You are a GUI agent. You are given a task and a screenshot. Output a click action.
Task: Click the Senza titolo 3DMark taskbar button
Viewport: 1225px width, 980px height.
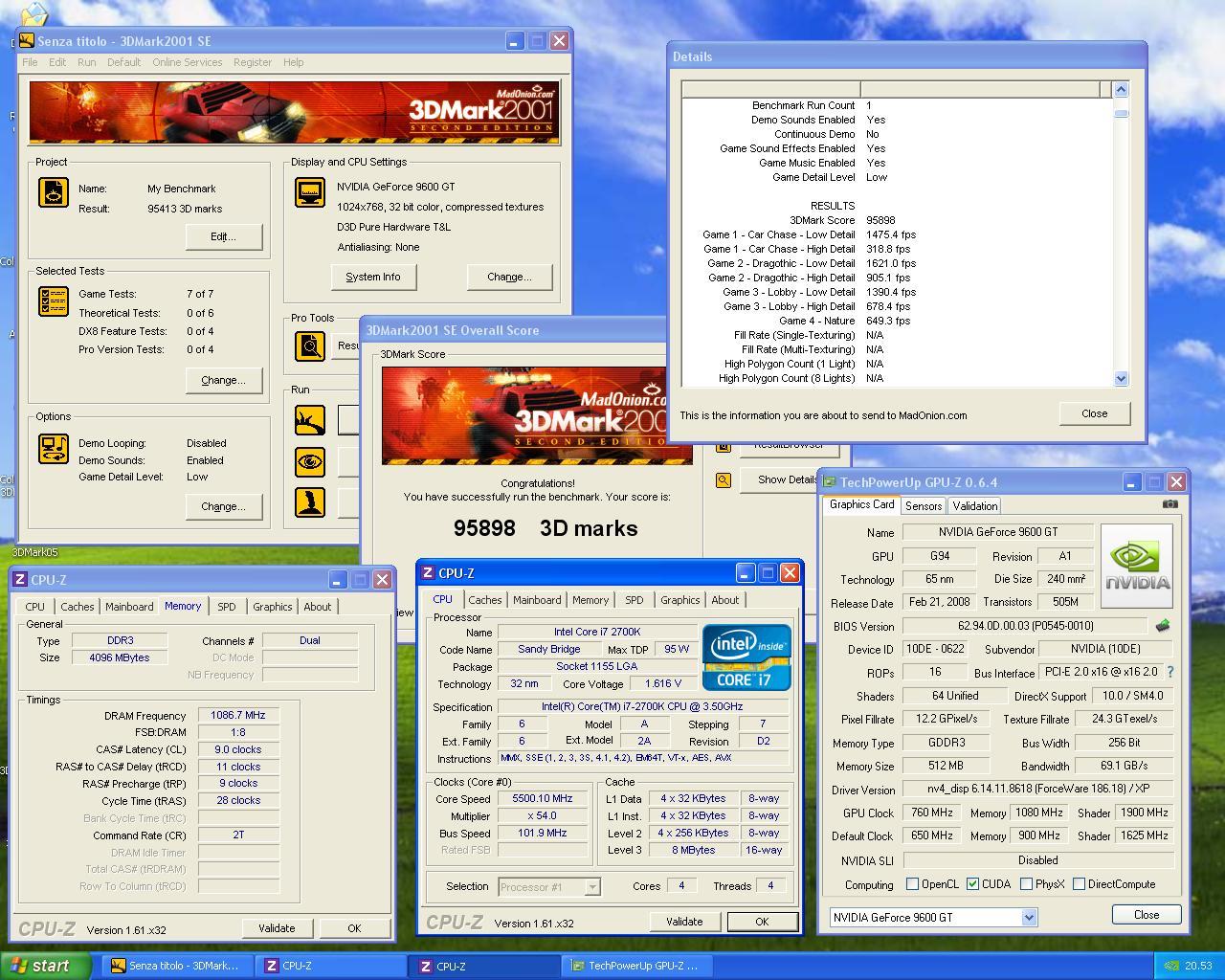click(x=176, y=966)
